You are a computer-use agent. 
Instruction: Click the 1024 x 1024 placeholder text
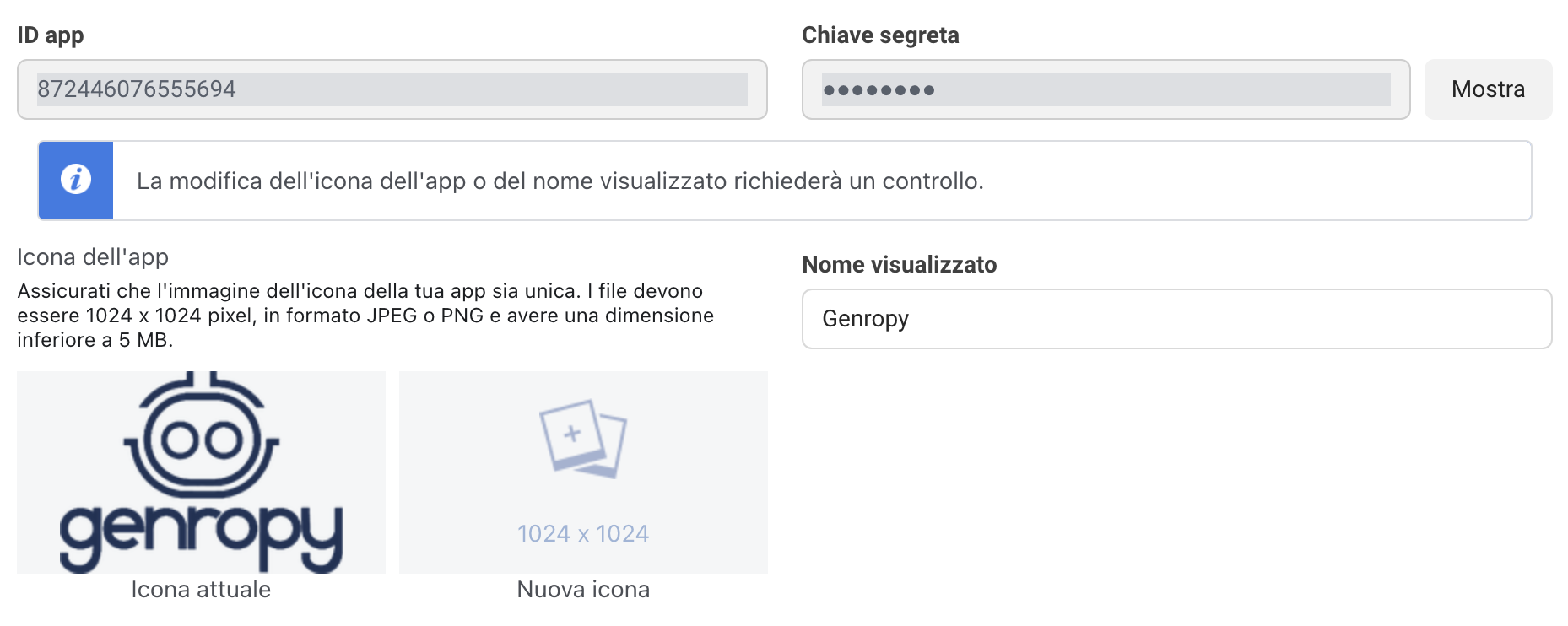583,534
